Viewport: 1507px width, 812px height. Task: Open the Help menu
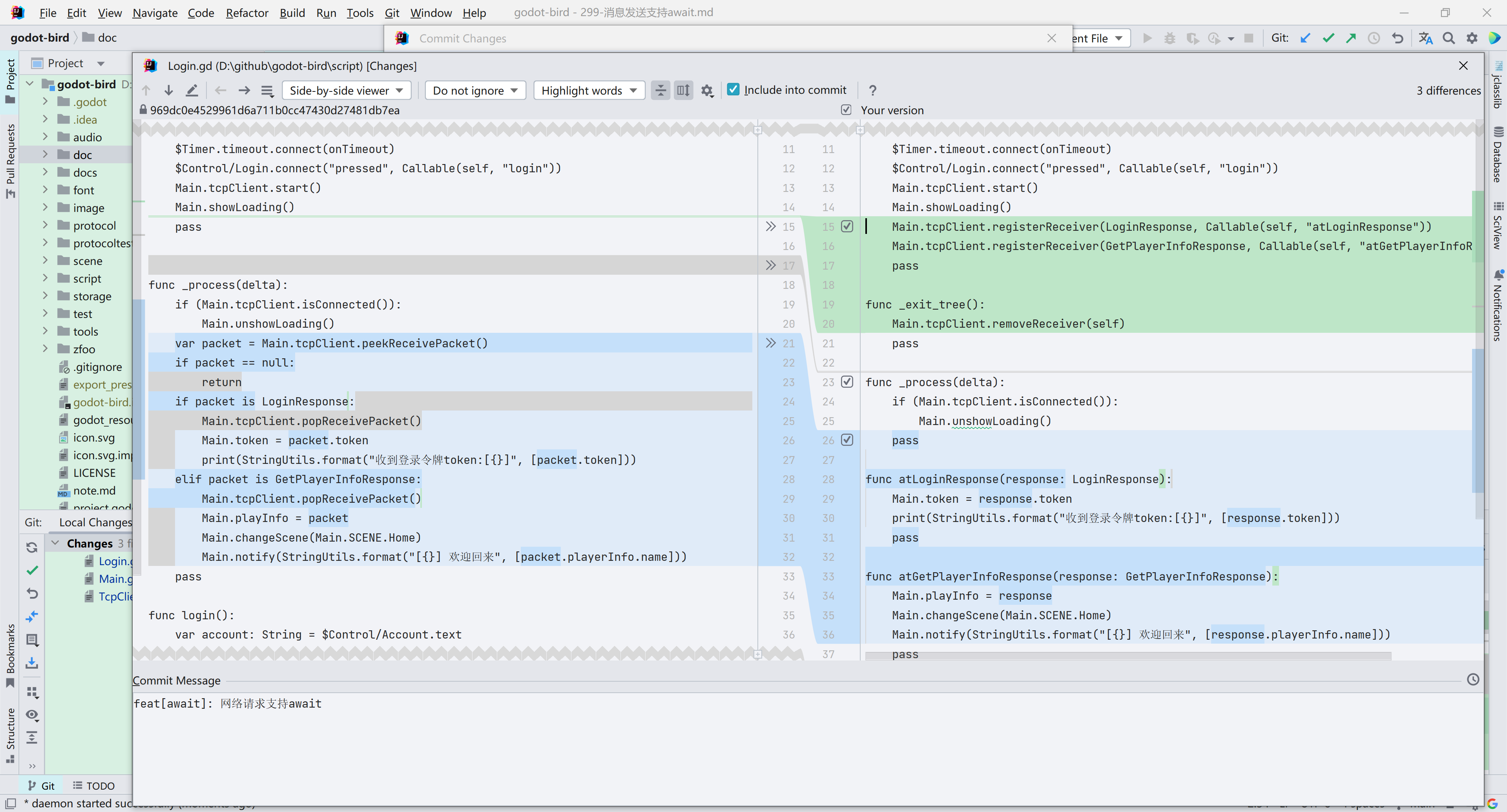(x=474, y=12)
